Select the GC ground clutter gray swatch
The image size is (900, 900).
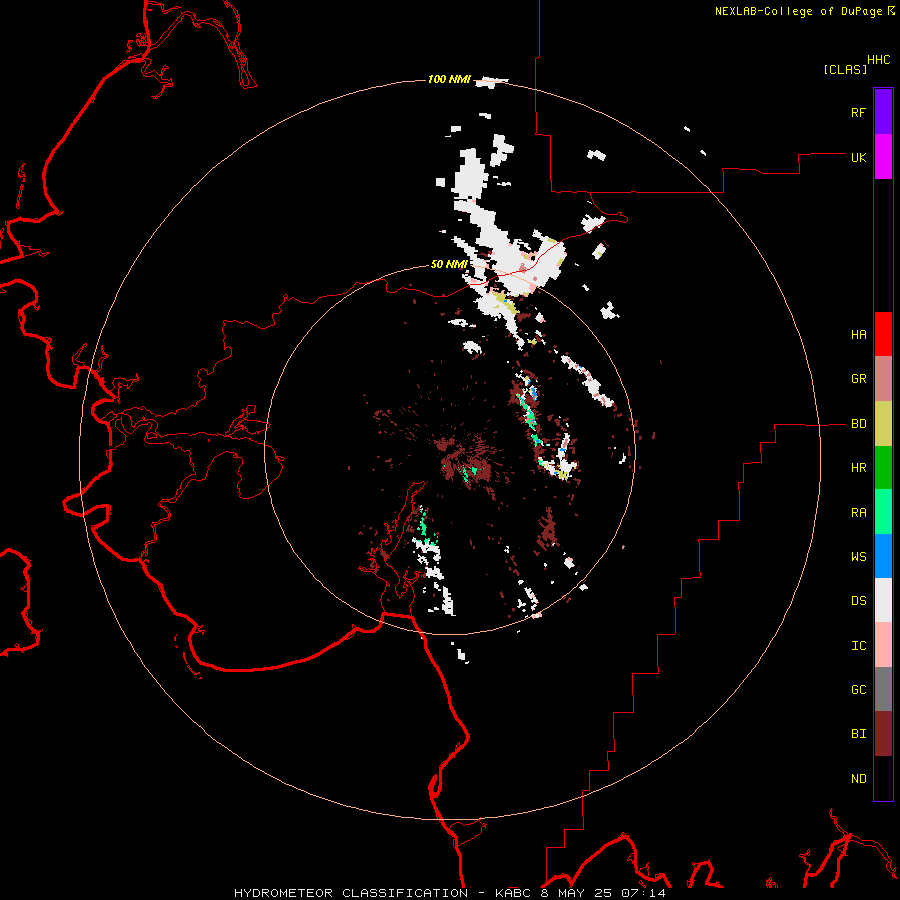(x=883, y=689)
